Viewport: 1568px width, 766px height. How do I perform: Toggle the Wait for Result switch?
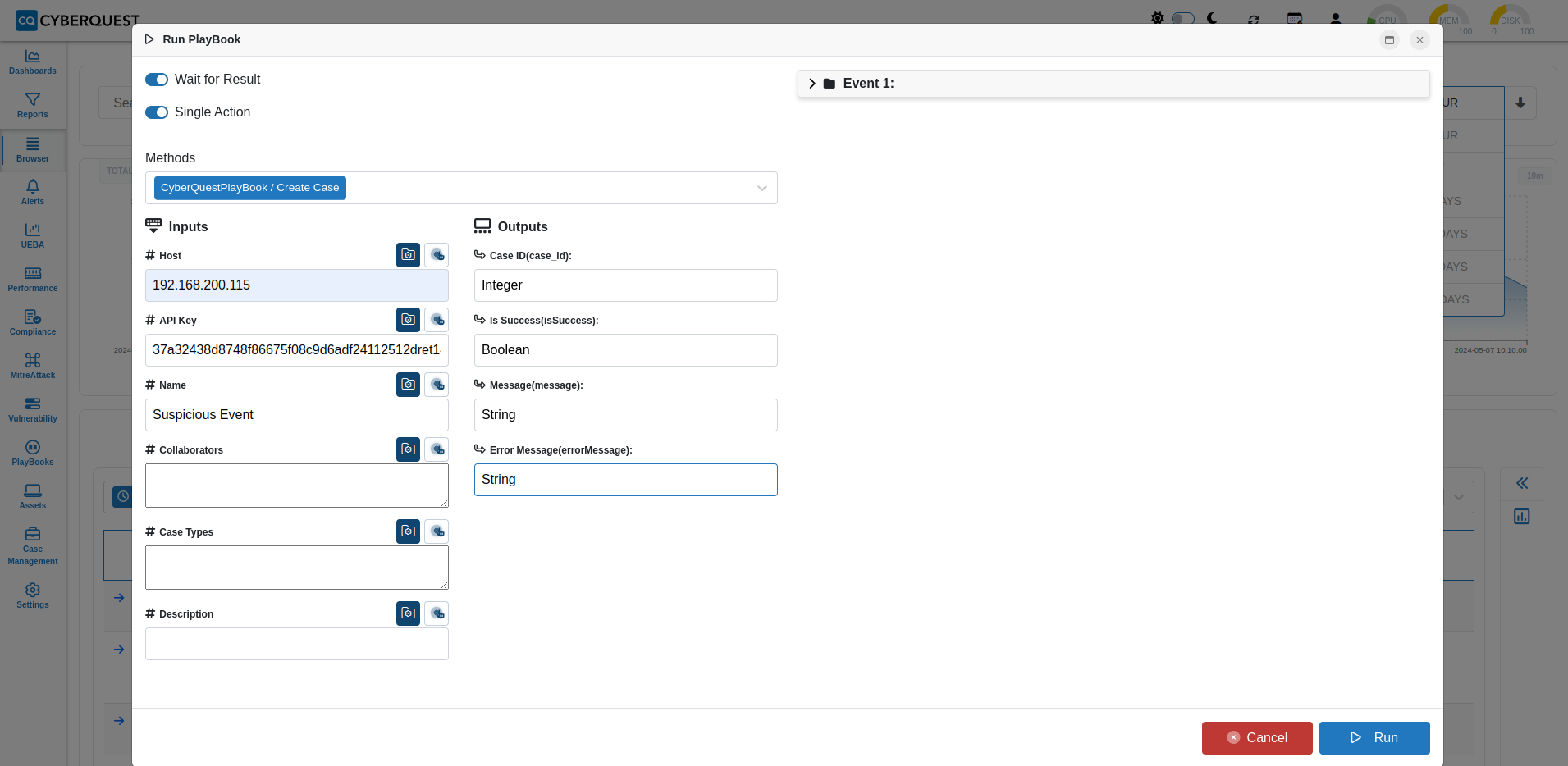(157, 80)
